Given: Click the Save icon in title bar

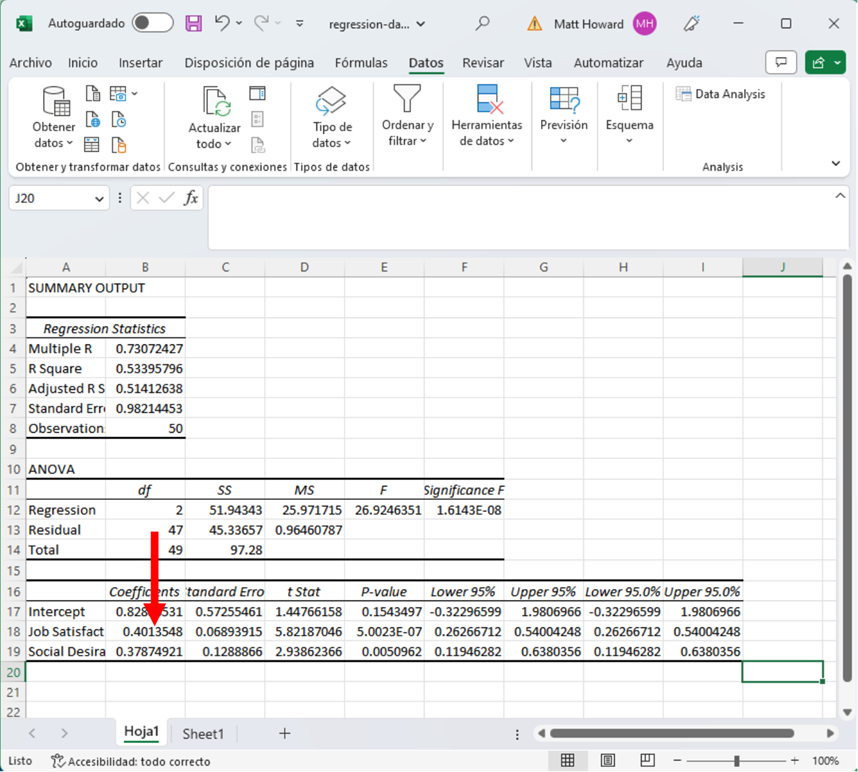Looking at the screenshot, I should click(x=194, y=23).
